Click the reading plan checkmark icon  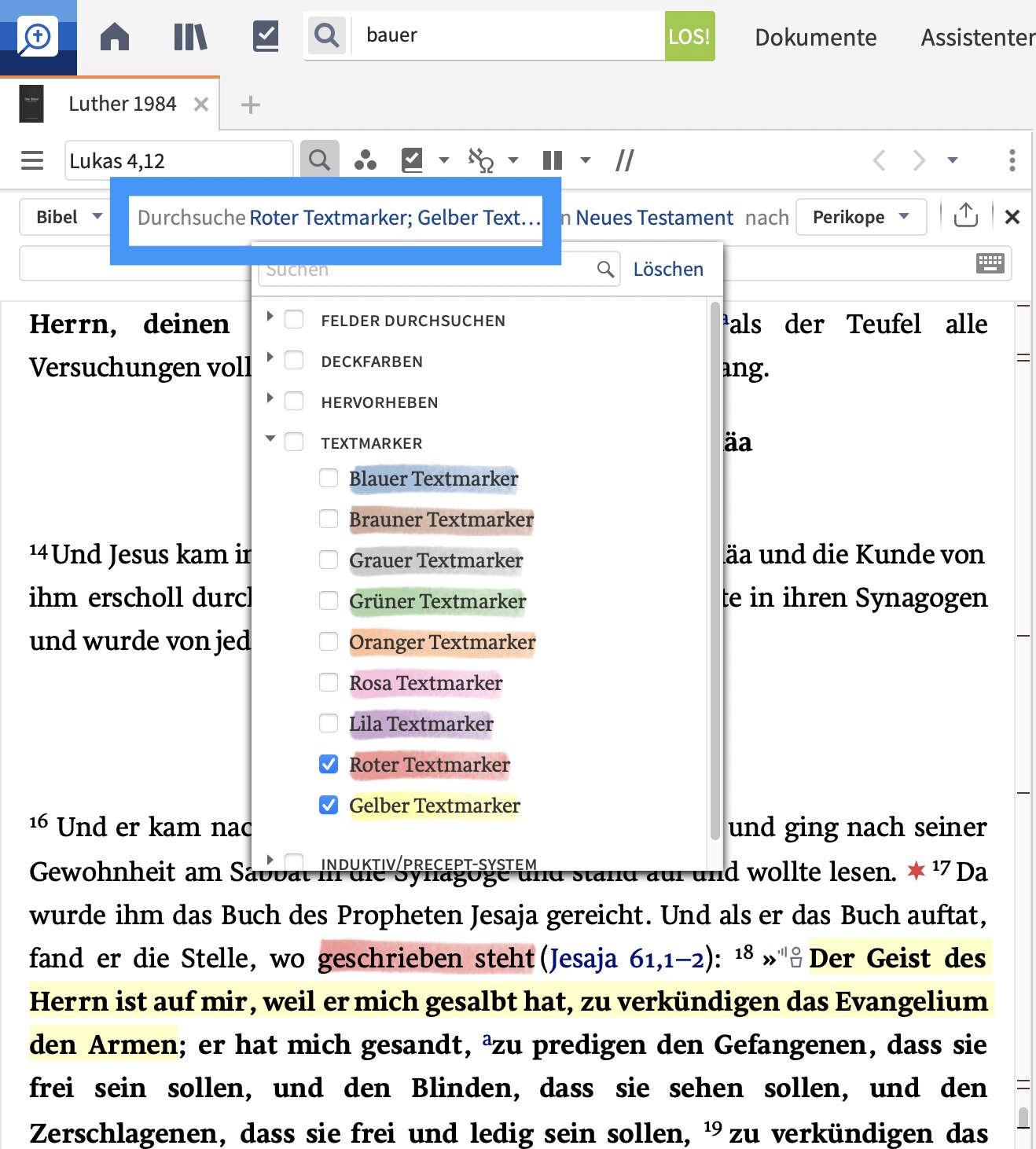(412, 160)
